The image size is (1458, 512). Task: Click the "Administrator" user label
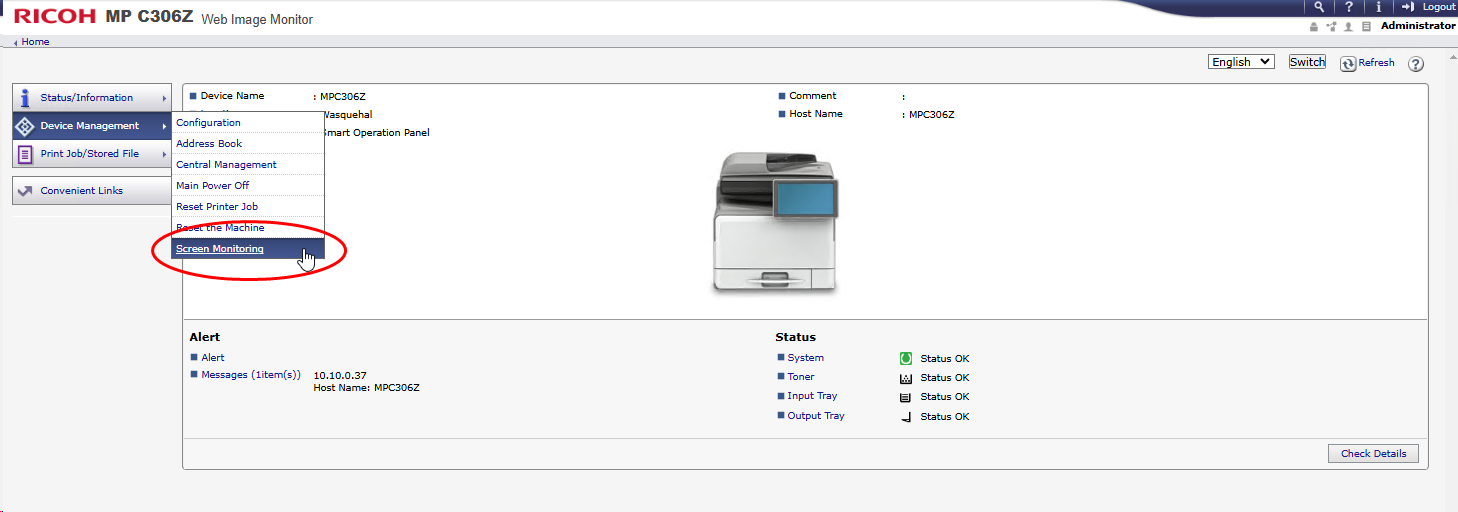point(1418,26)
